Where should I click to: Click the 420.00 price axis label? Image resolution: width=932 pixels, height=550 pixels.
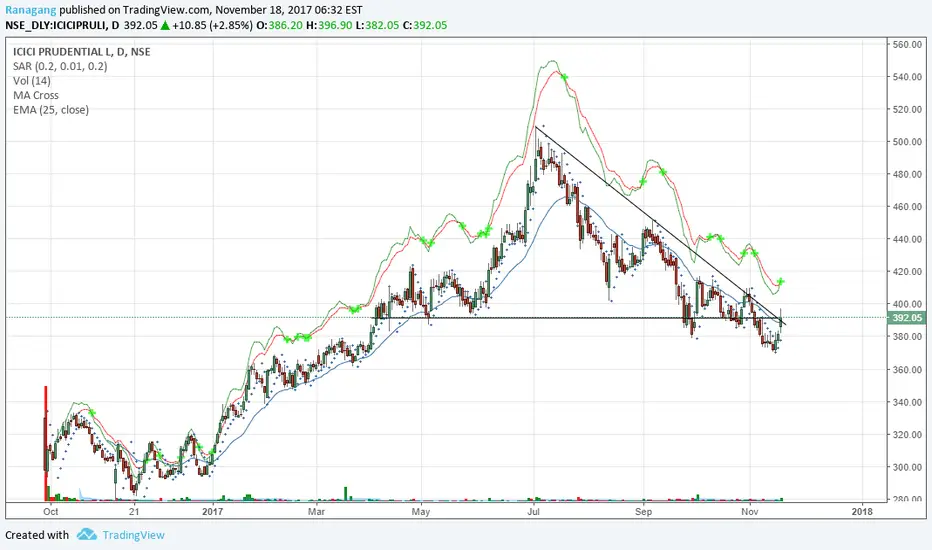(907, 271)
